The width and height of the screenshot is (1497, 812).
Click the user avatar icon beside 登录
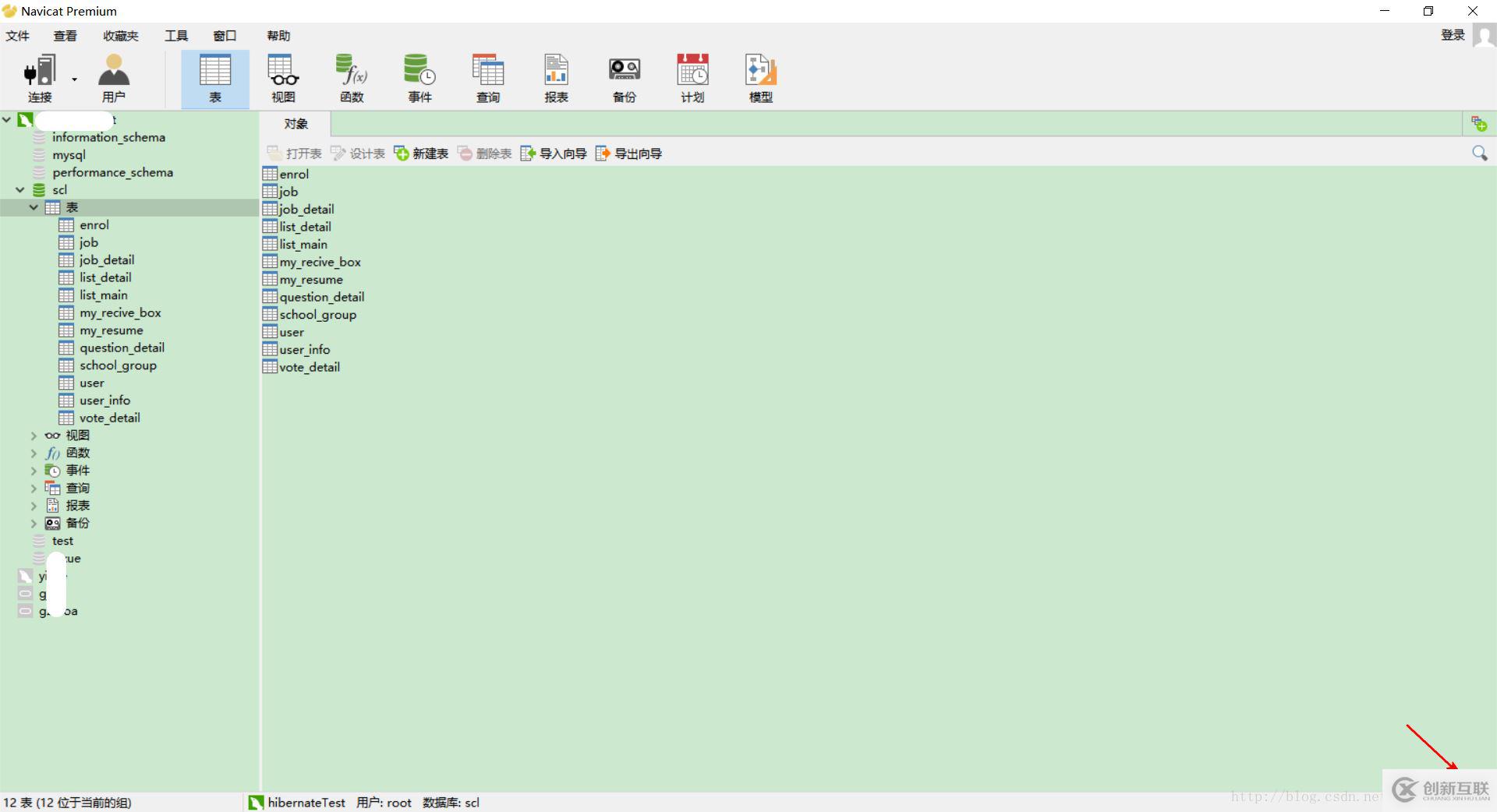1485,36
